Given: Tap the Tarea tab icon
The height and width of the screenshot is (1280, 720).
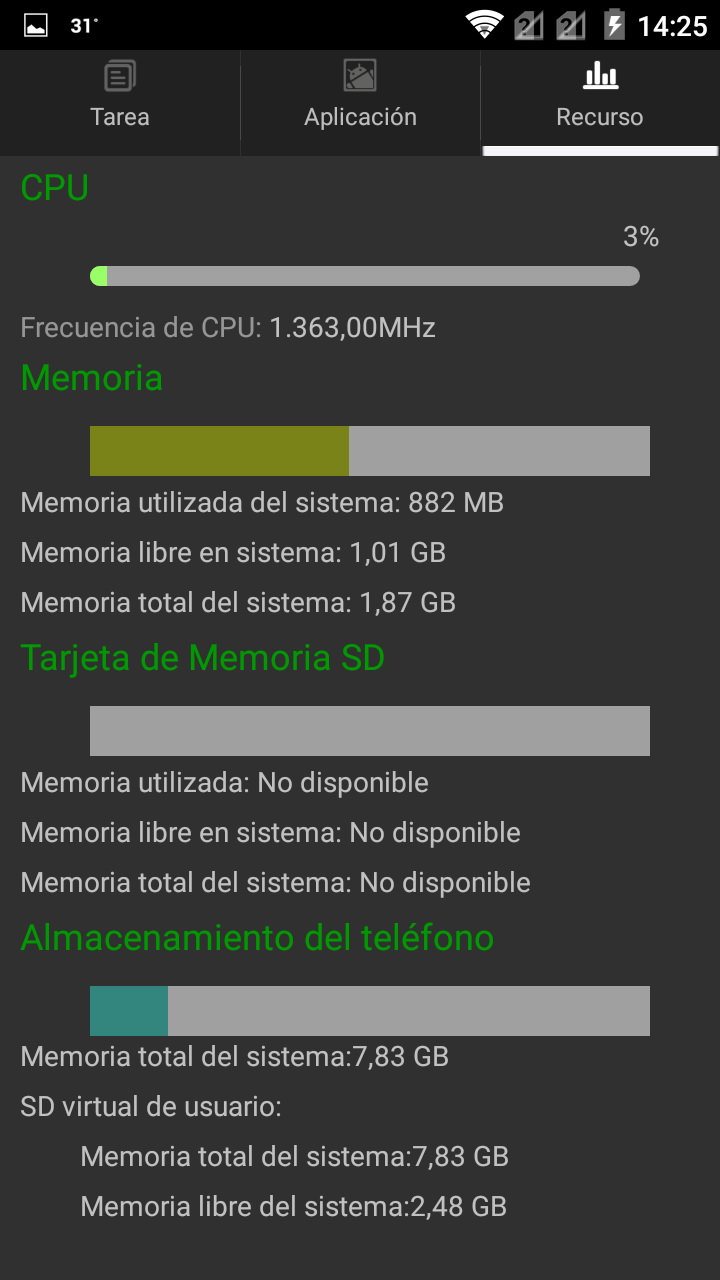Looking at the screenshot, I should (120, 76).
